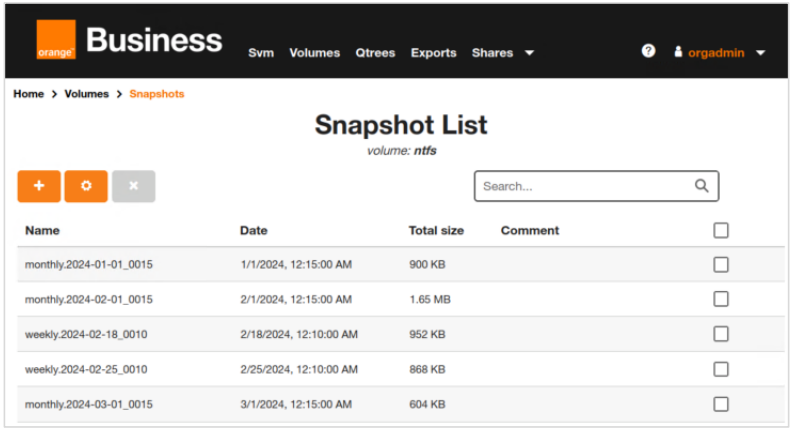This screenshot has height=429, width=795.
Task: Click the magnifying glass search icon
Action: (701, 186)
